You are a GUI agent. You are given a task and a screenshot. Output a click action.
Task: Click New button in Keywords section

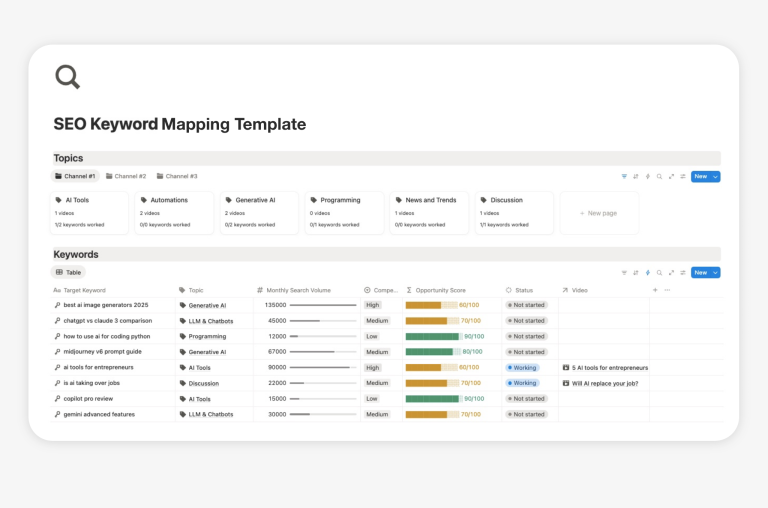[x=701, y=272]
